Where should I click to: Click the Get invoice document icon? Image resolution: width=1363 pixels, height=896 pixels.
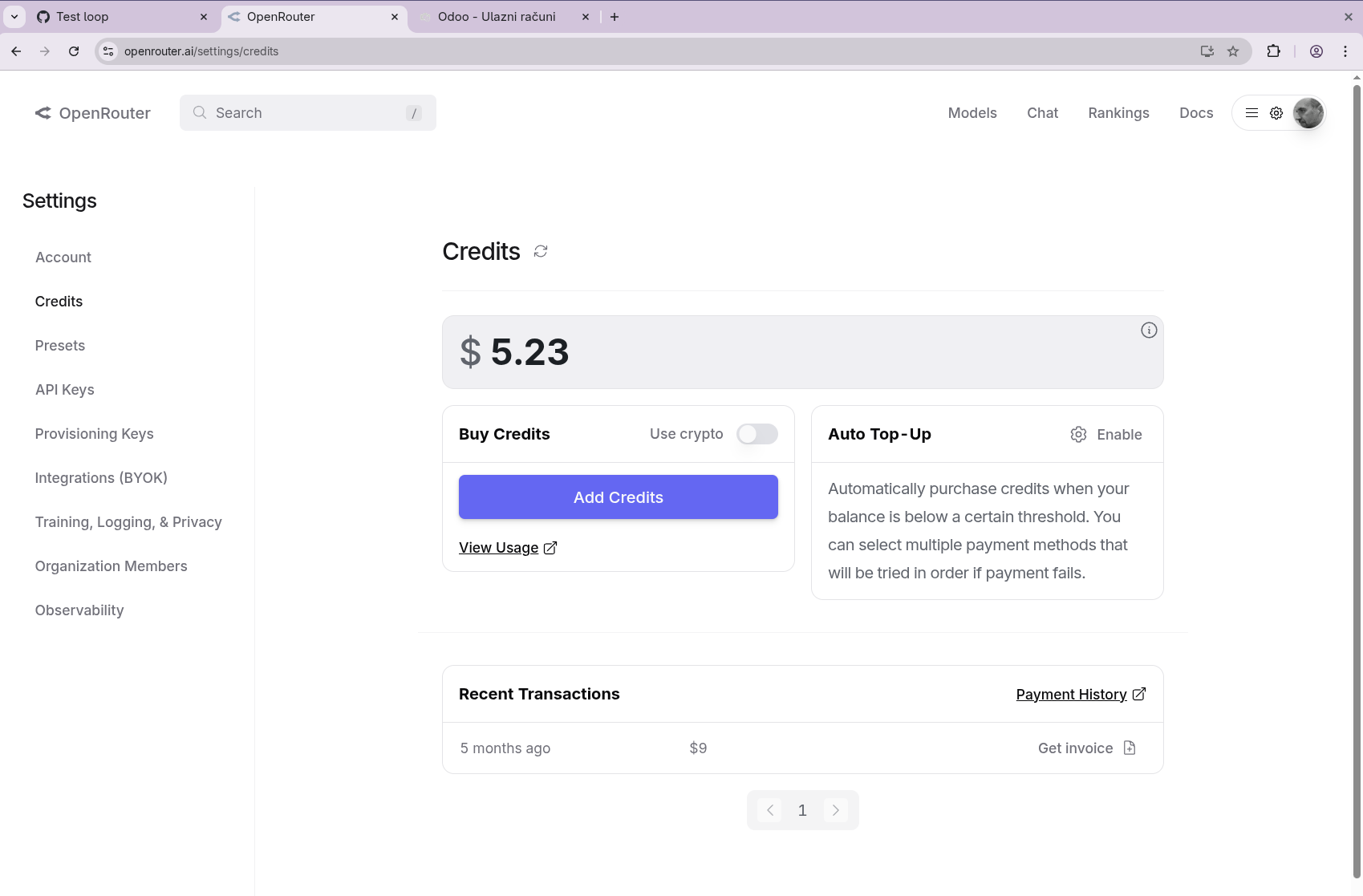(x=1130, y=748)
